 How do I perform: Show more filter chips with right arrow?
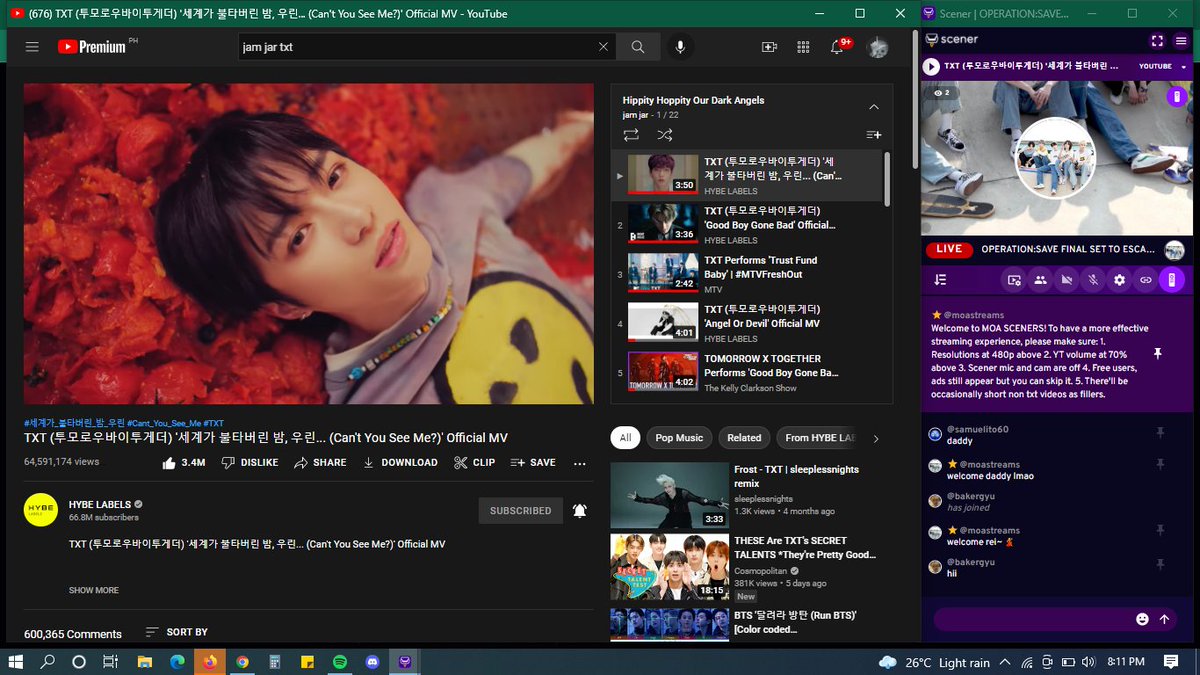[x=876, y=438]
